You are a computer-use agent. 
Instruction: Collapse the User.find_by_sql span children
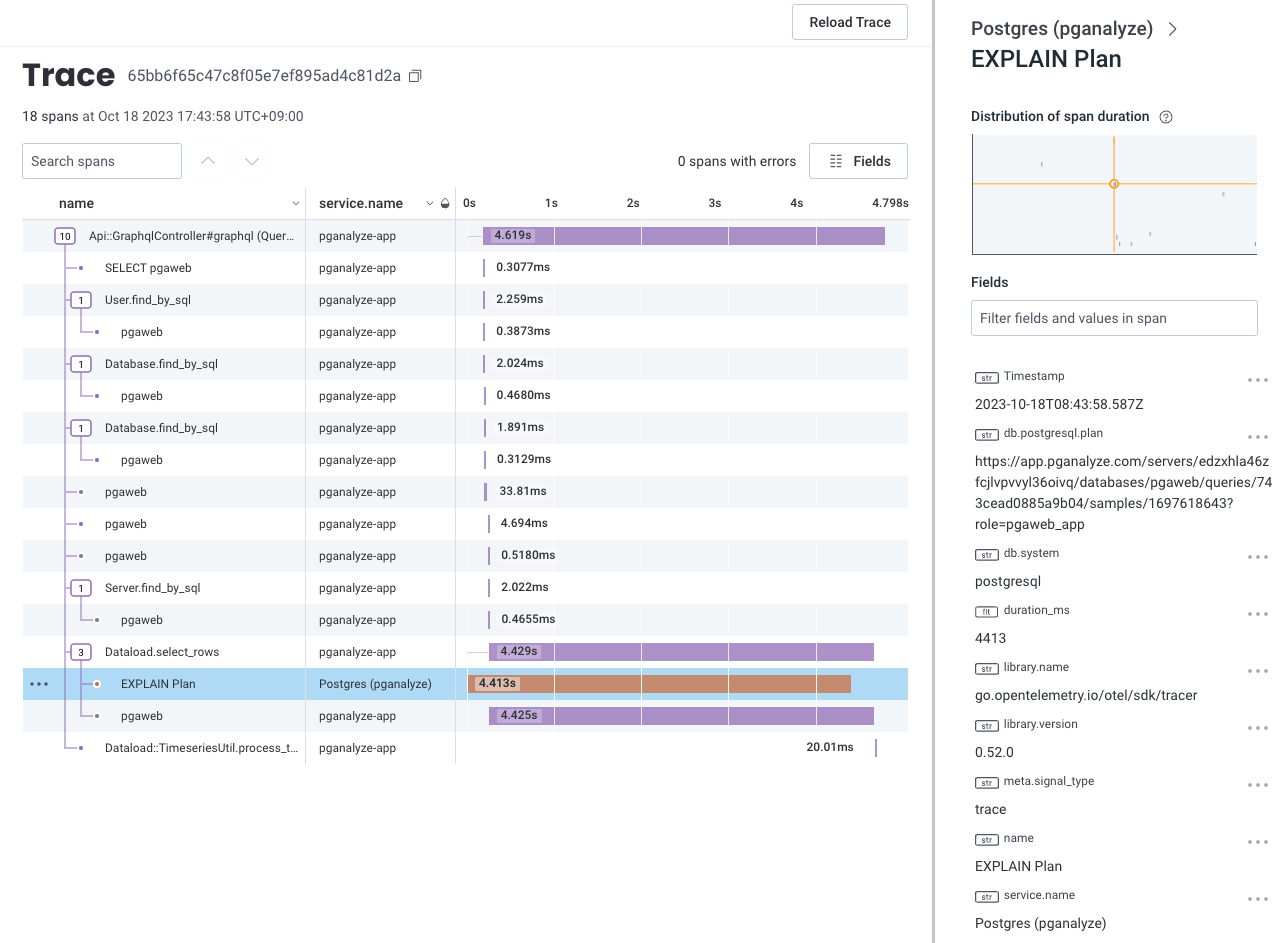pos(81,300)
